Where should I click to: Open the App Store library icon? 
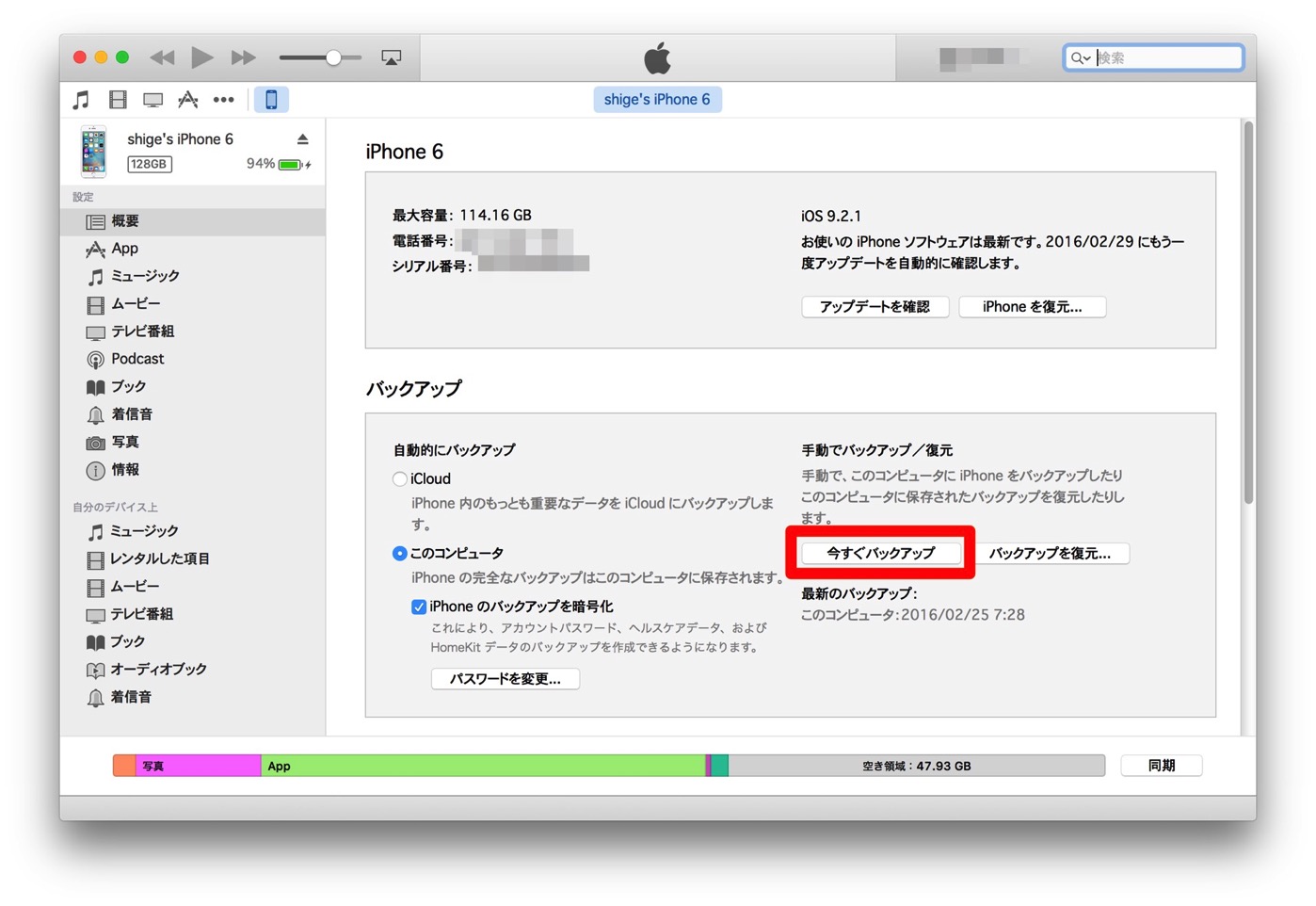pos(188,100)
